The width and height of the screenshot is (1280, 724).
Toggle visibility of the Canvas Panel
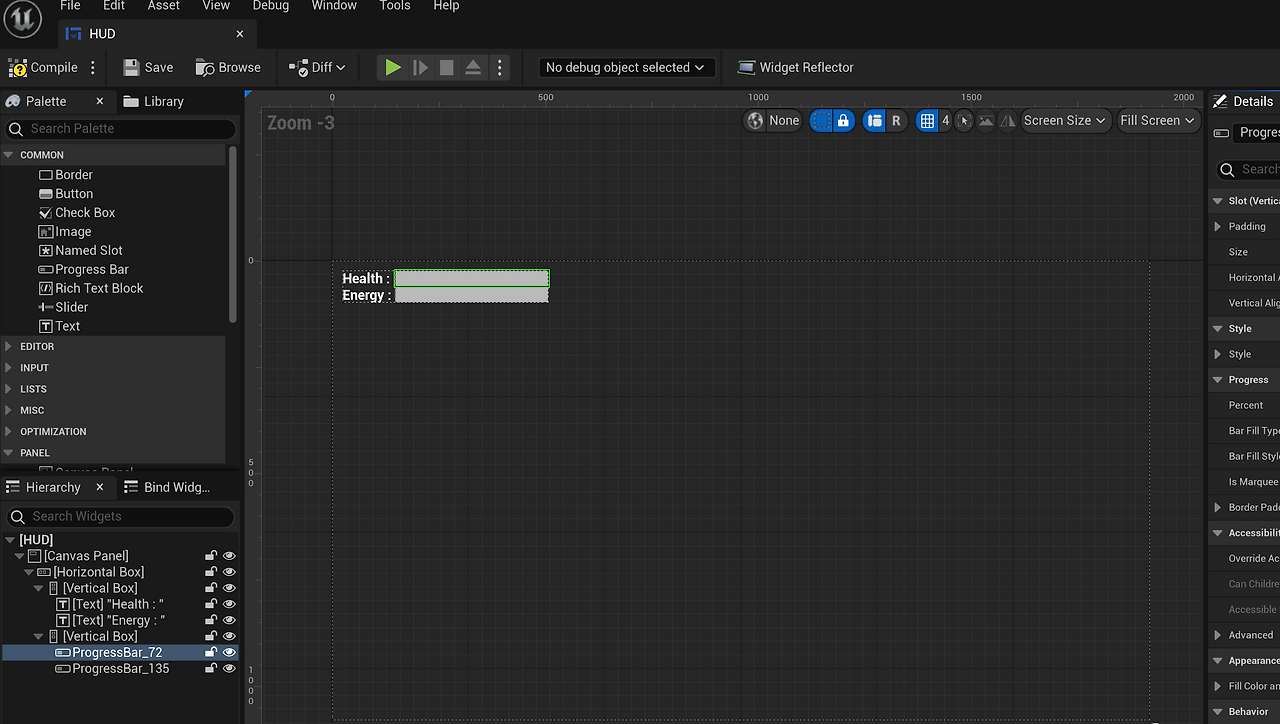pos(229,555)
